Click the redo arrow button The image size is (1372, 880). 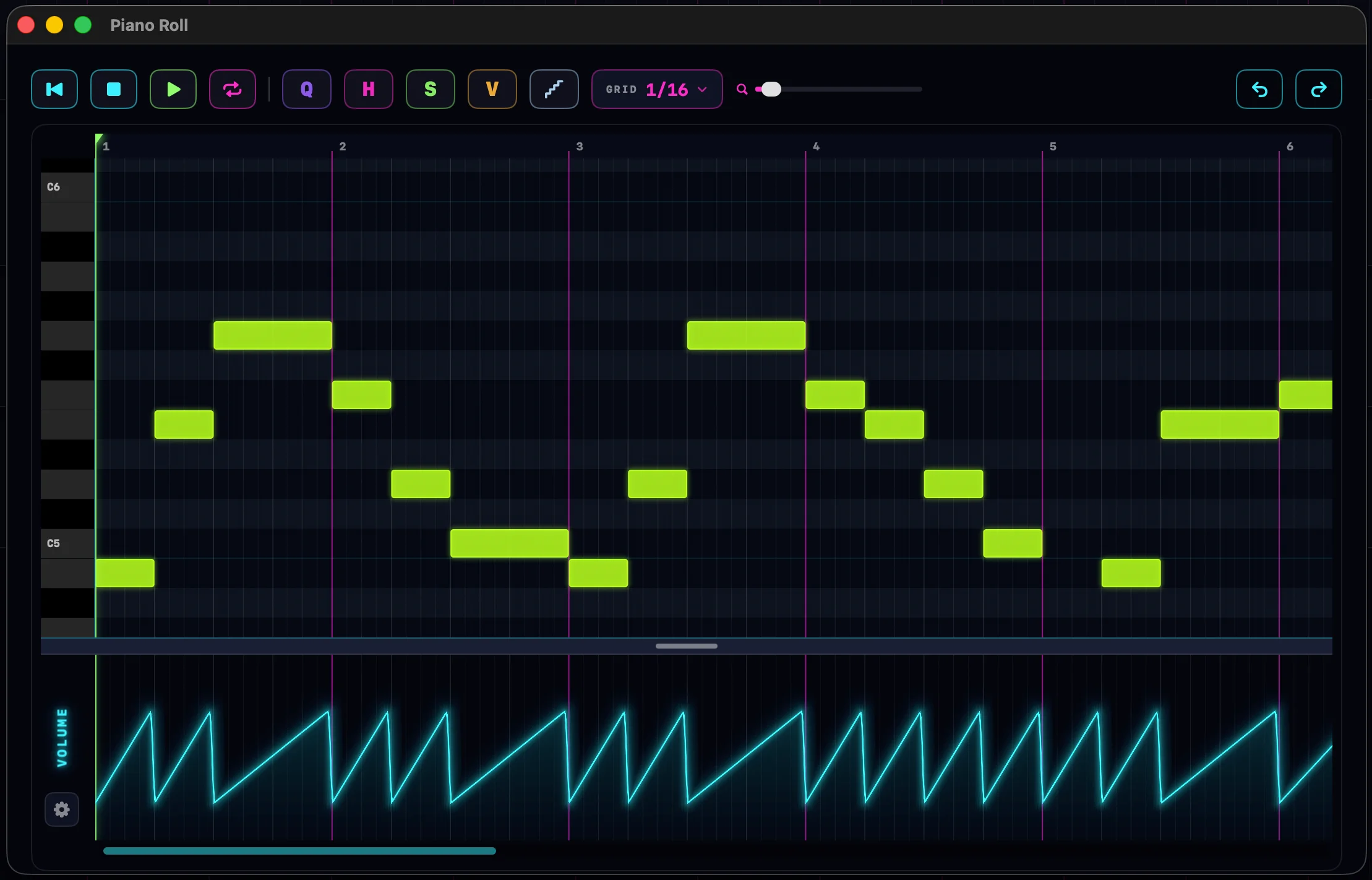[1319, 89]
